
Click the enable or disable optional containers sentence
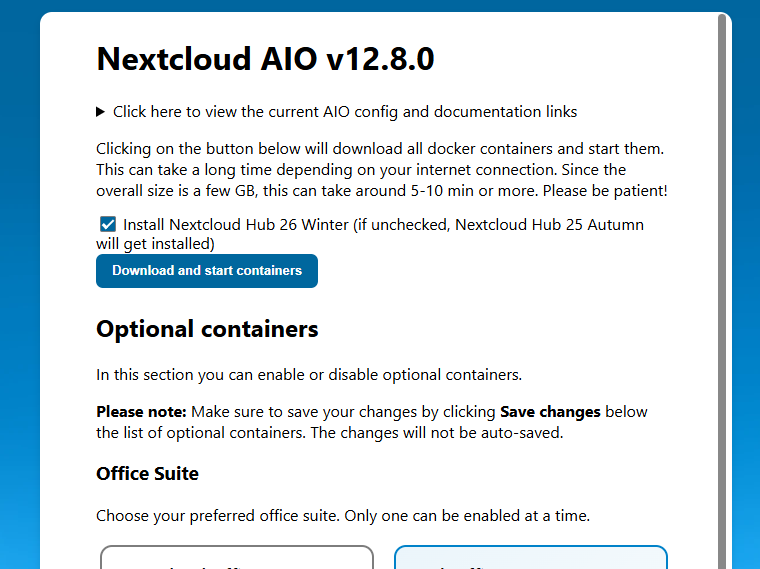(309, 375)
